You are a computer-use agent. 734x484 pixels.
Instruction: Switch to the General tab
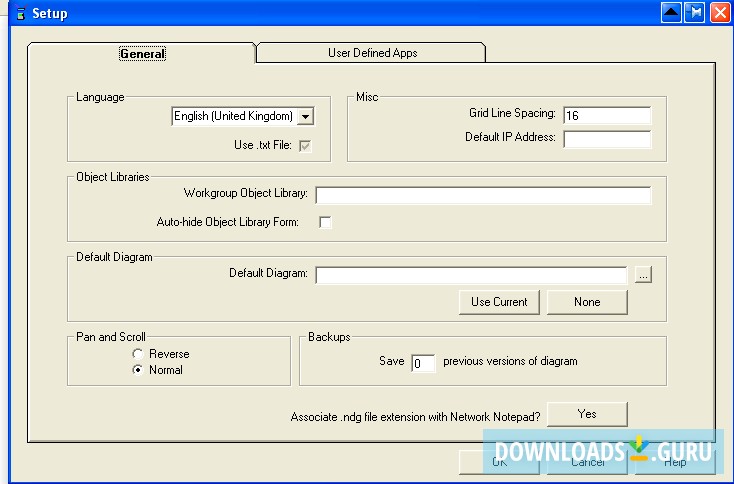pos(142,54)
